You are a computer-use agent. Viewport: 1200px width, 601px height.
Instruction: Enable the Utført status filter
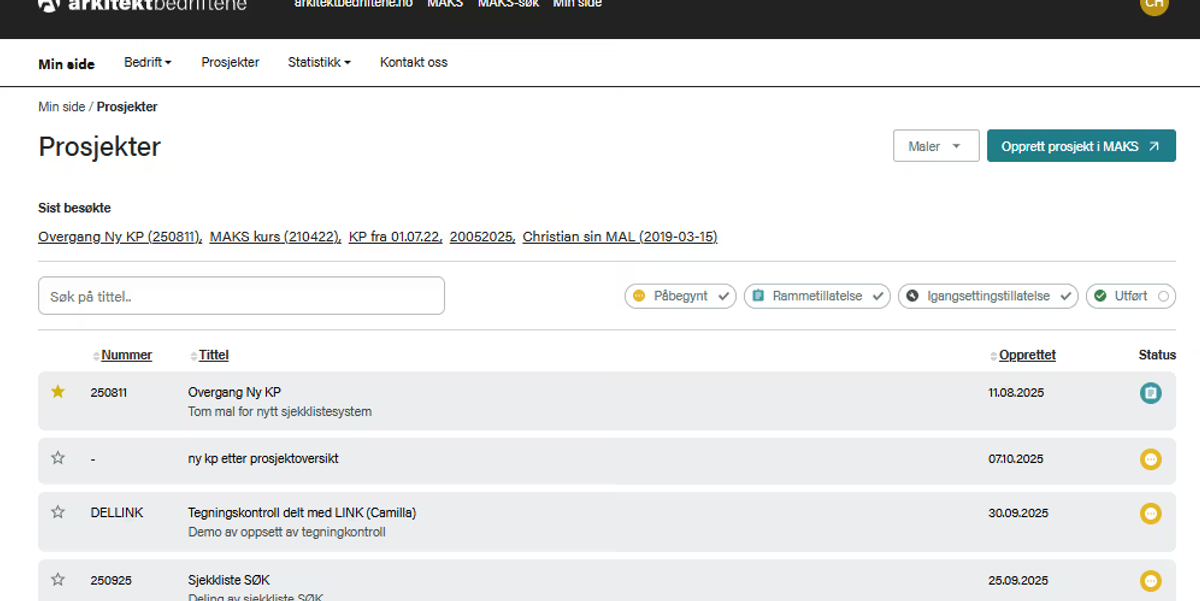1131,296
